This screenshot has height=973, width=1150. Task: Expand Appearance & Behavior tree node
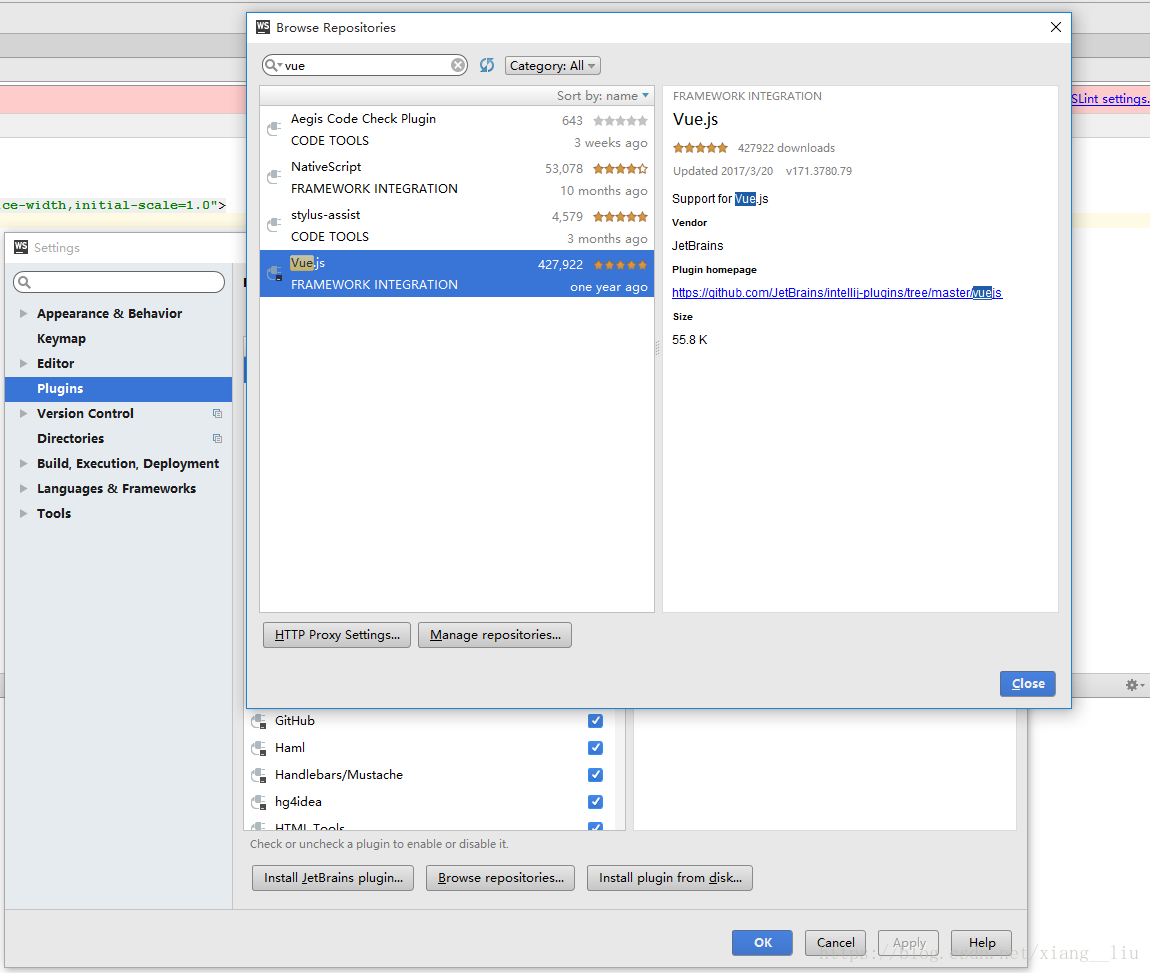point(24,314)
